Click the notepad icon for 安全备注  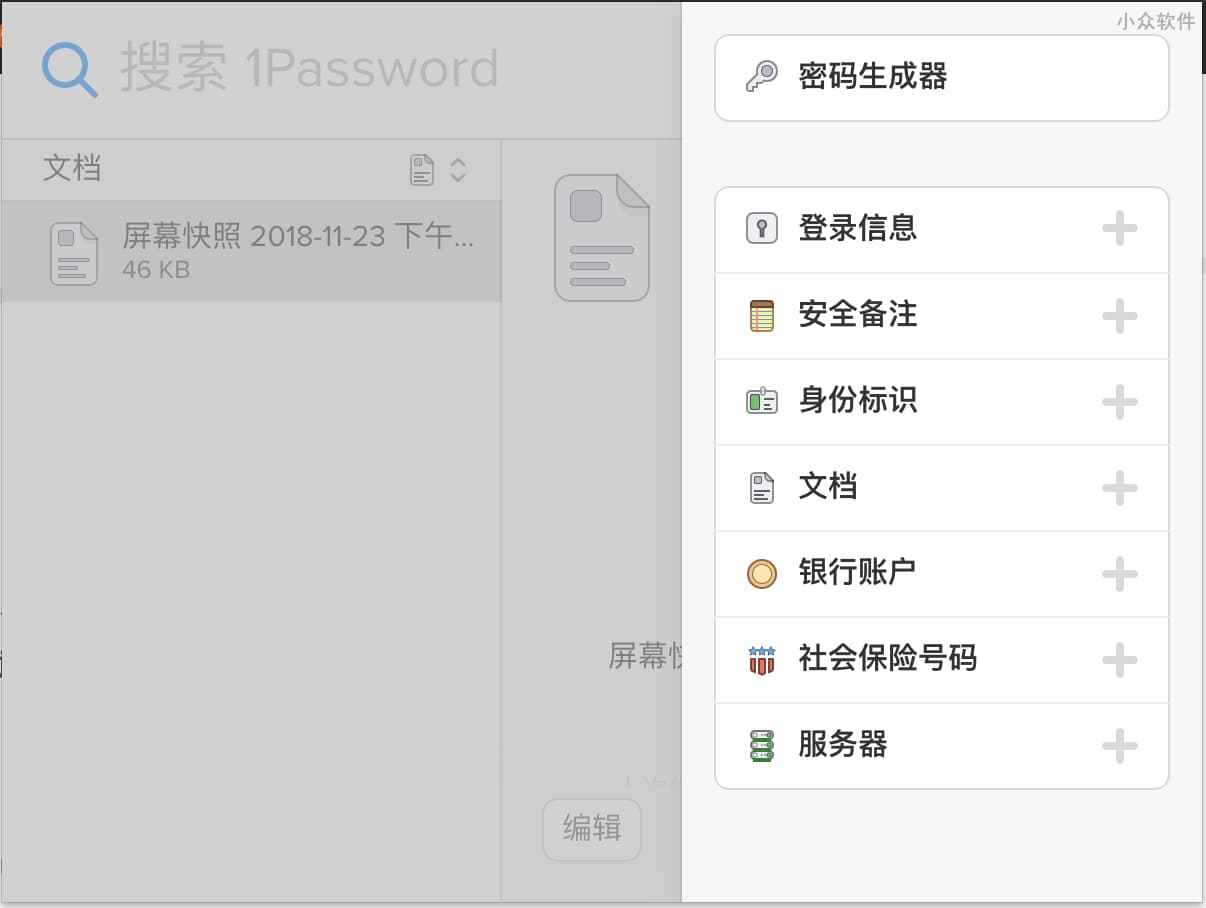(762, 315)
